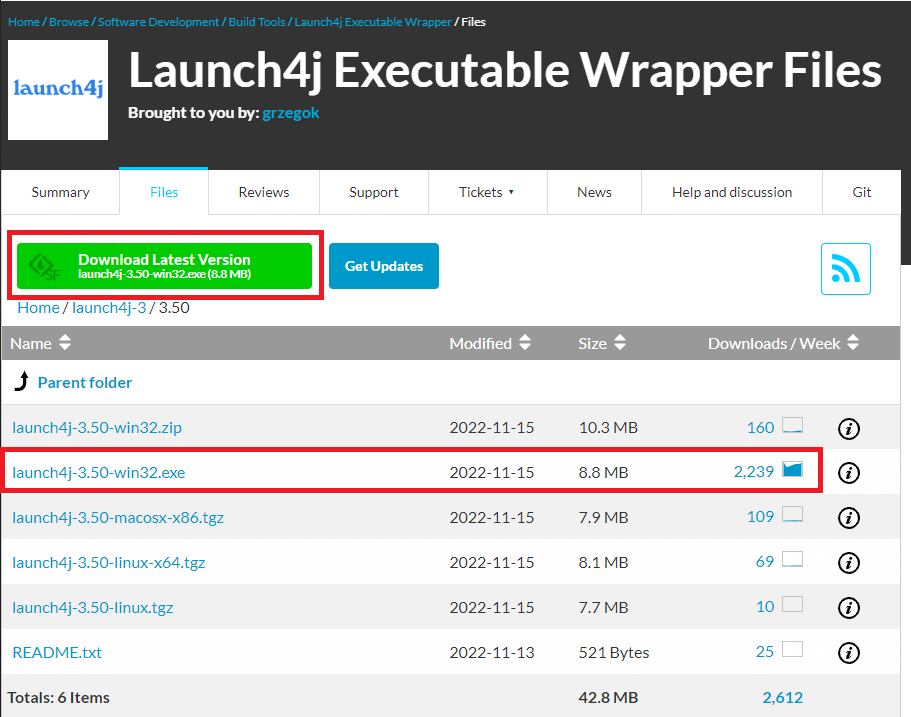Go to Parent folder
Image resolution: width=911 pixels, height=717 pixels.
(85, 382)
